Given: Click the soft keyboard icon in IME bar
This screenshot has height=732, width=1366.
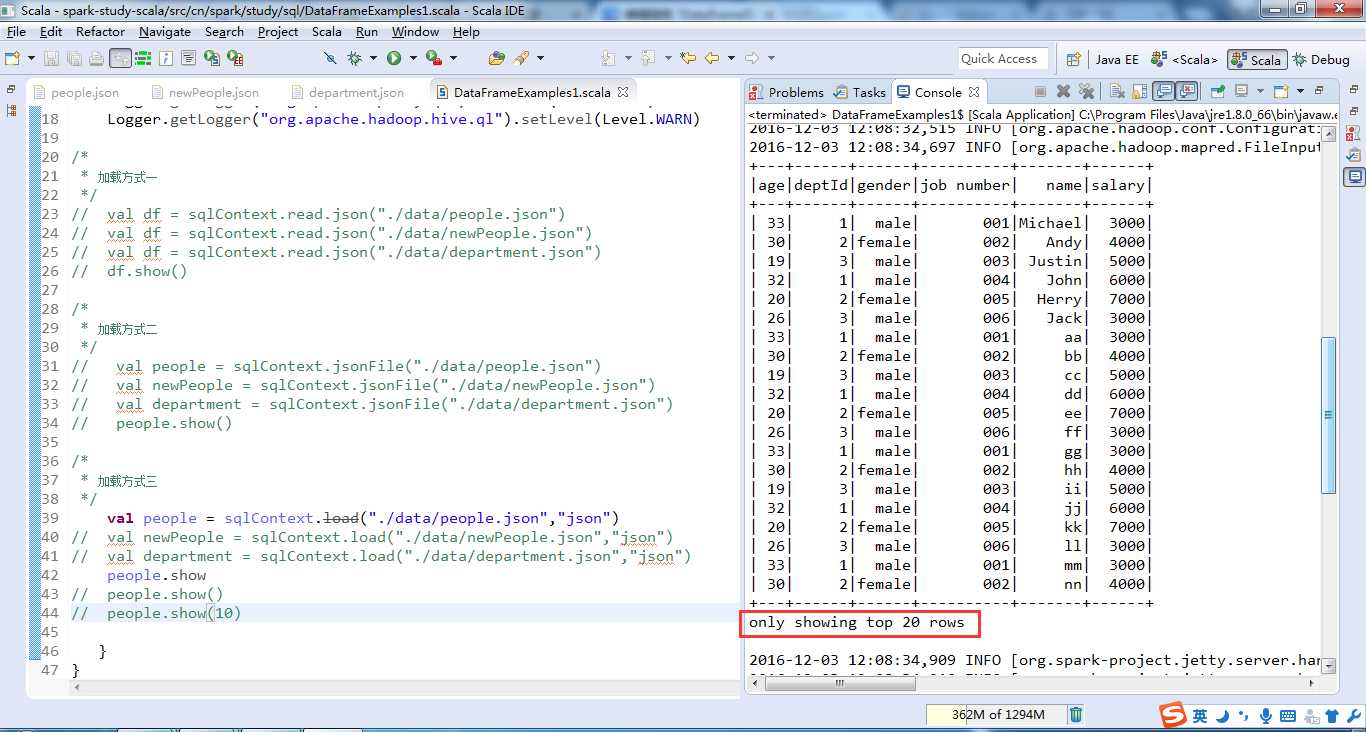Looking at the screenshot, I should pos(1288,715).
